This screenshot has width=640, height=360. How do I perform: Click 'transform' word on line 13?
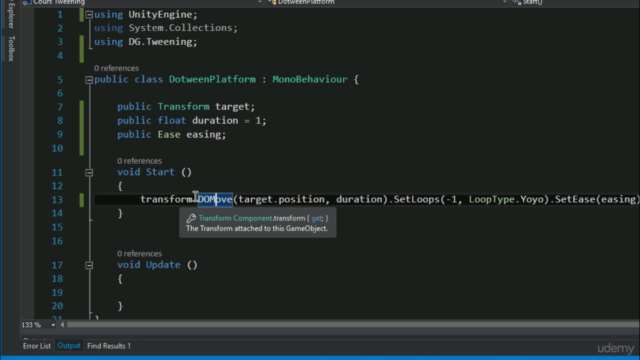click(167, 199)
